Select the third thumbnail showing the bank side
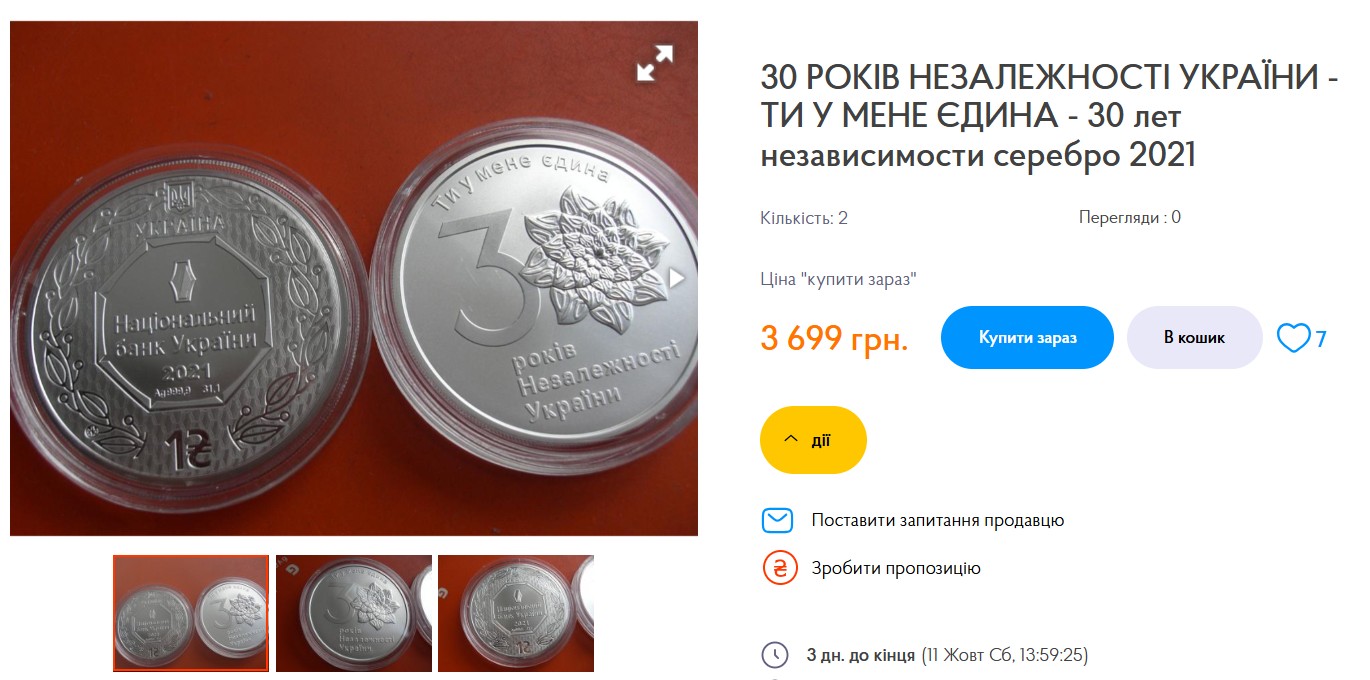The width and height of the screenshot is (1370, 680). pos(516,613)
